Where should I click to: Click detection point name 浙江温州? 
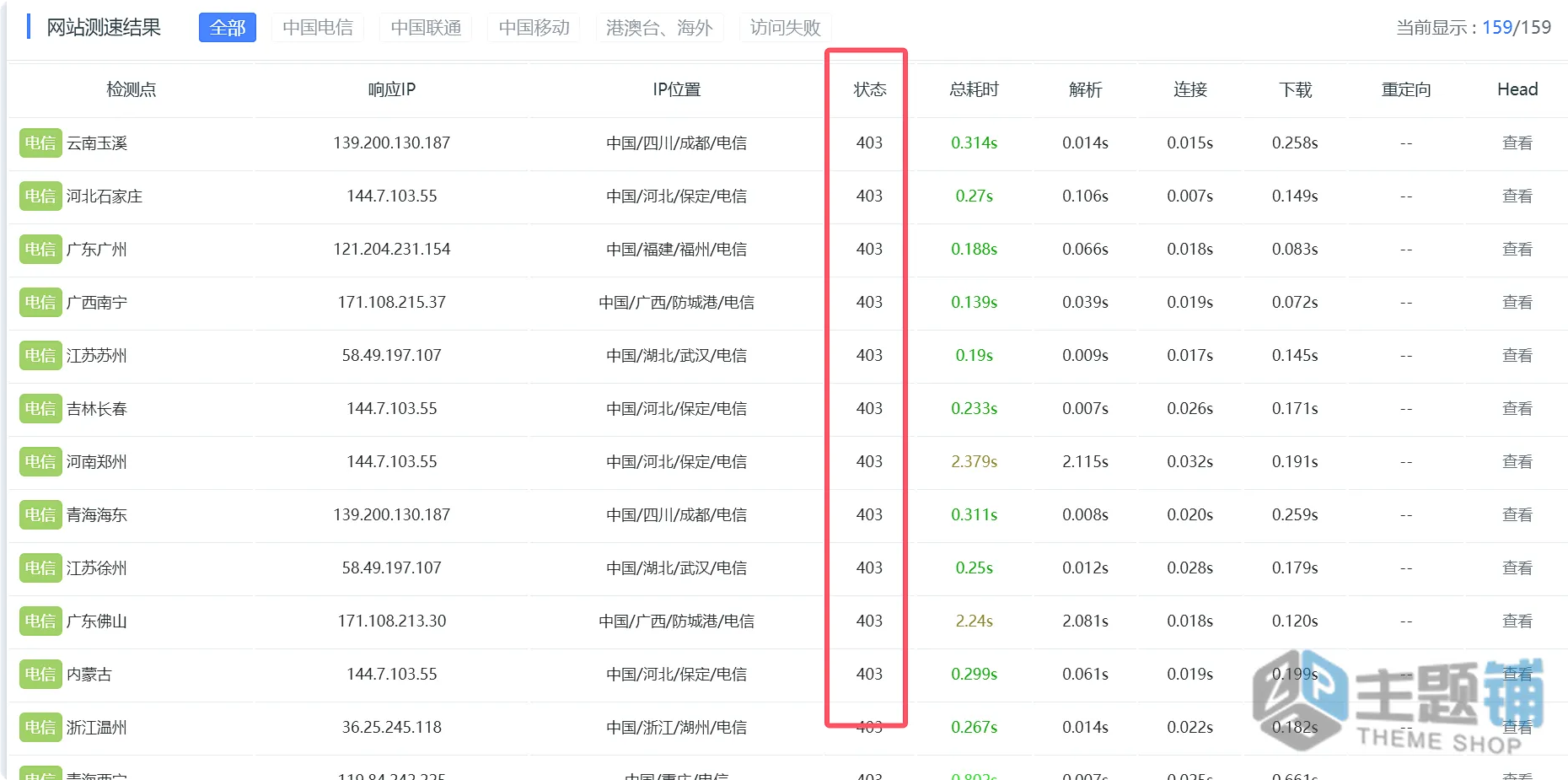coord(97,728)
